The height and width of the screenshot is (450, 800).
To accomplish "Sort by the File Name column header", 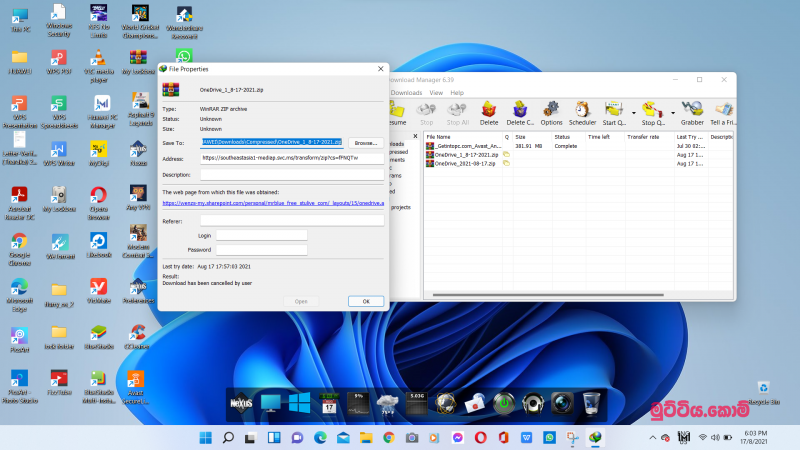I will point(463,137).
